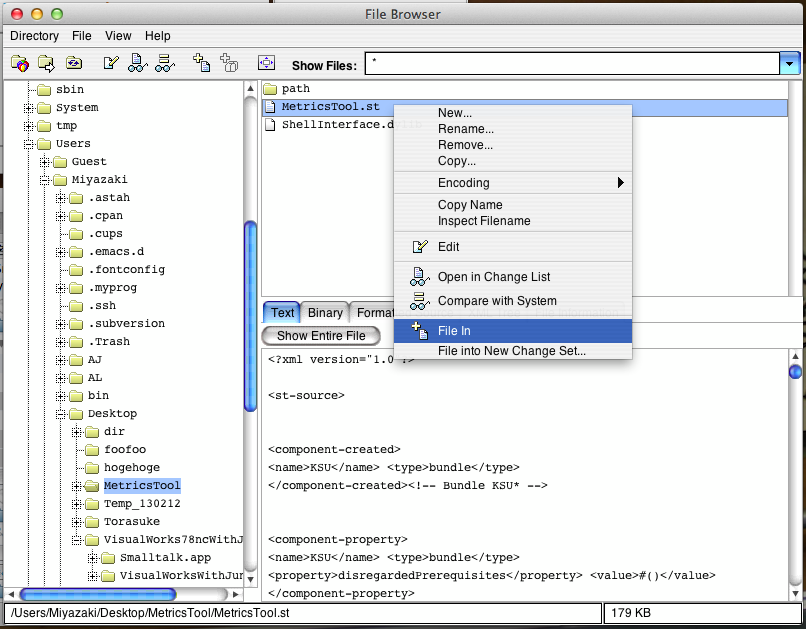Select the hogehoge folder in the tree
This screenshot has width=806, height=629.
pos(132,468)
